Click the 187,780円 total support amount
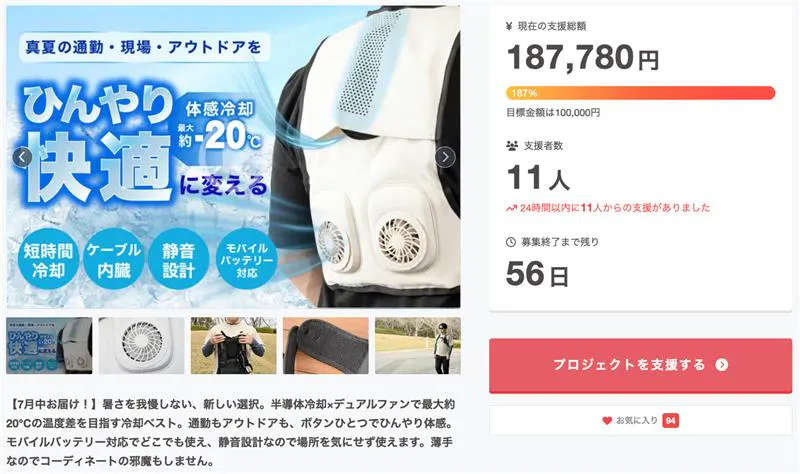 (583, 57)
